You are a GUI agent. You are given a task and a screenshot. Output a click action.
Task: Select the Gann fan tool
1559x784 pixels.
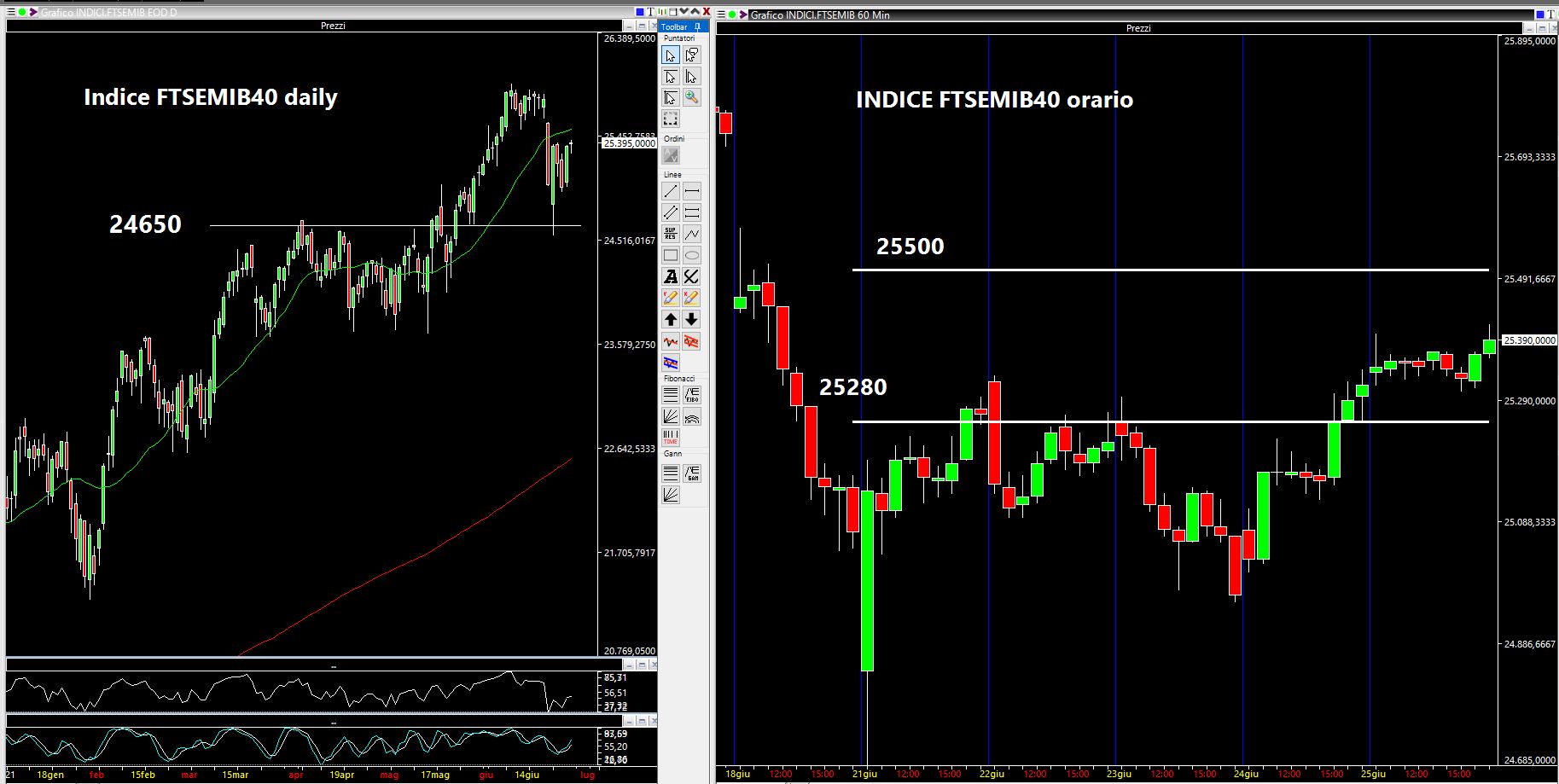pyautogui.click(x=671, y=494)
